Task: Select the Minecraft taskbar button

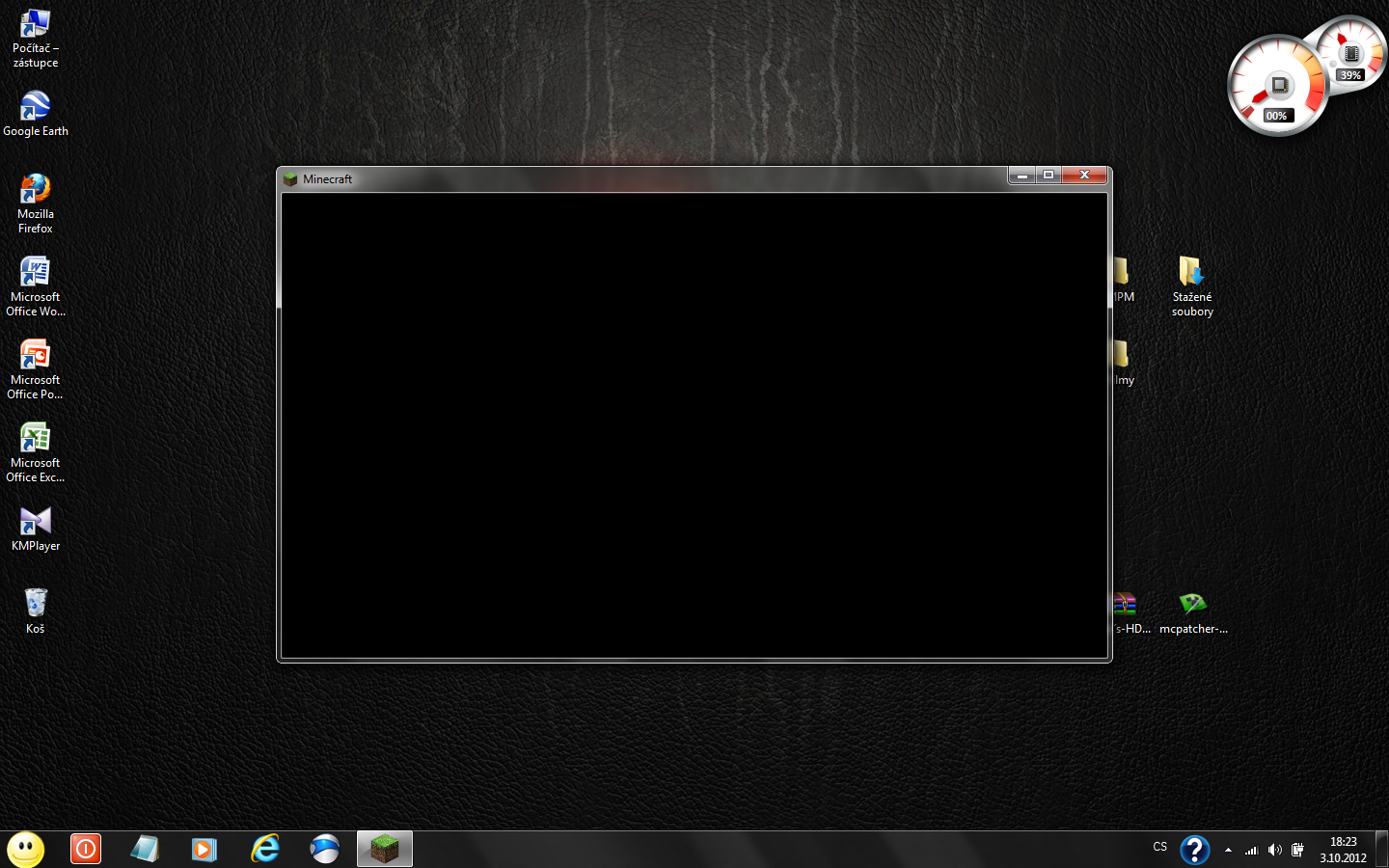Action: pyautogui.click(x=385, y=849)
